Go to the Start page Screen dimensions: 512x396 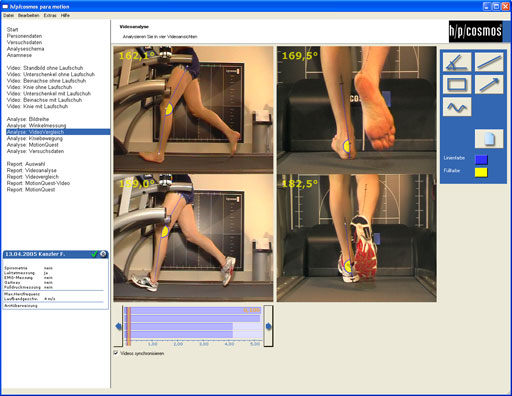click(x=12, y=30)
